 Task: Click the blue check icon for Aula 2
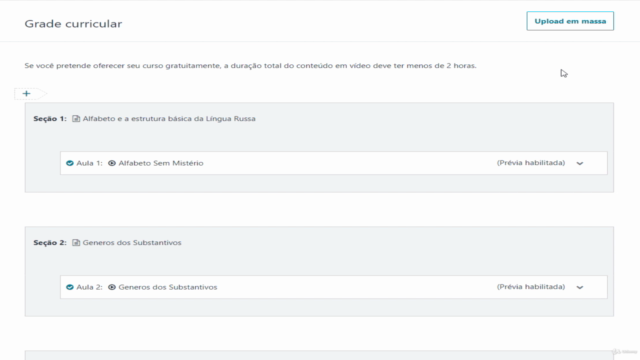70,287
